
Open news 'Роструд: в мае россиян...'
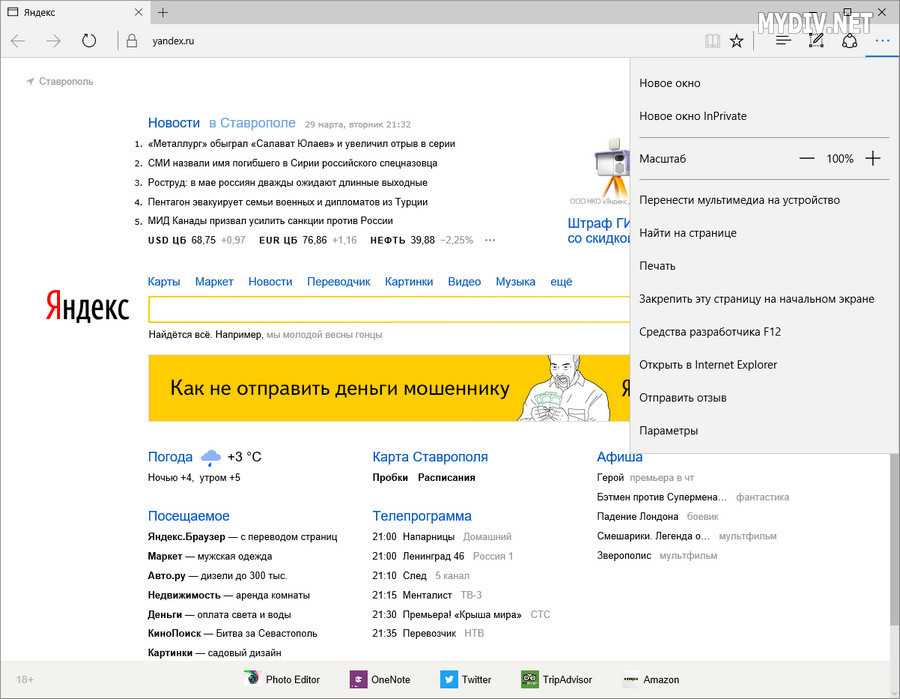pos(288,182)
